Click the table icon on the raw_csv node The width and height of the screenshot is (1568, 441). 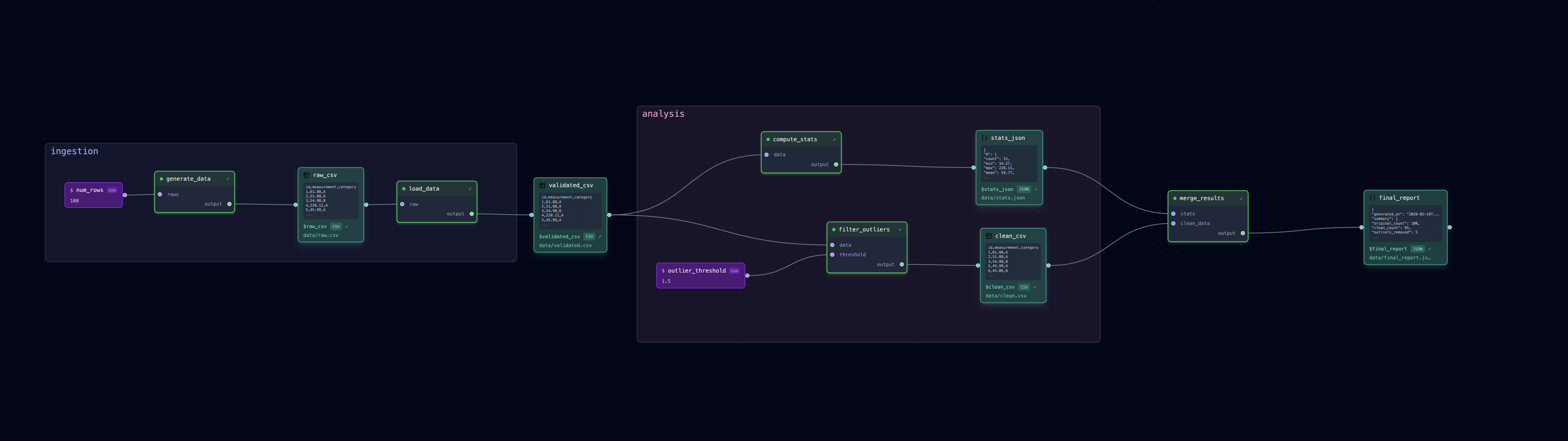tap(307, 175)
